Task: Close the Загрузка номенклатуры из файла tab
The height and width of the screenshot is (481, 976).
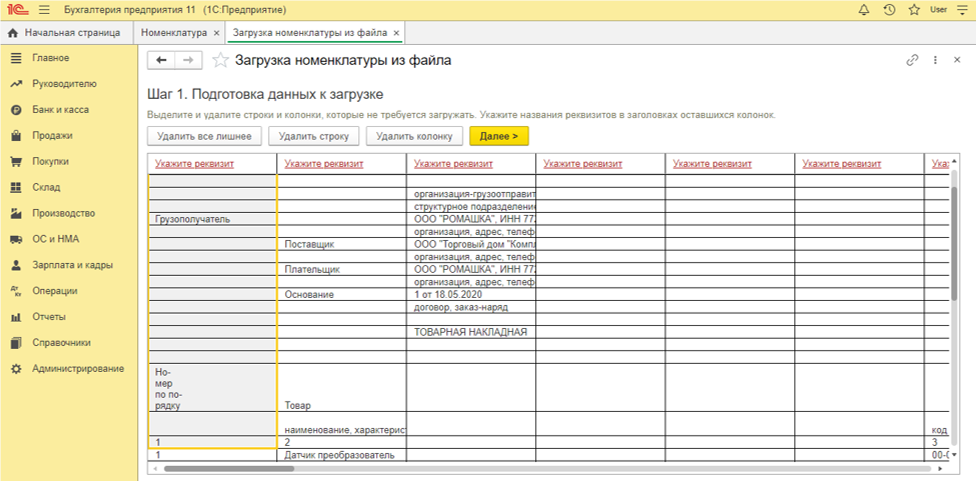Action: coord(396,32)
